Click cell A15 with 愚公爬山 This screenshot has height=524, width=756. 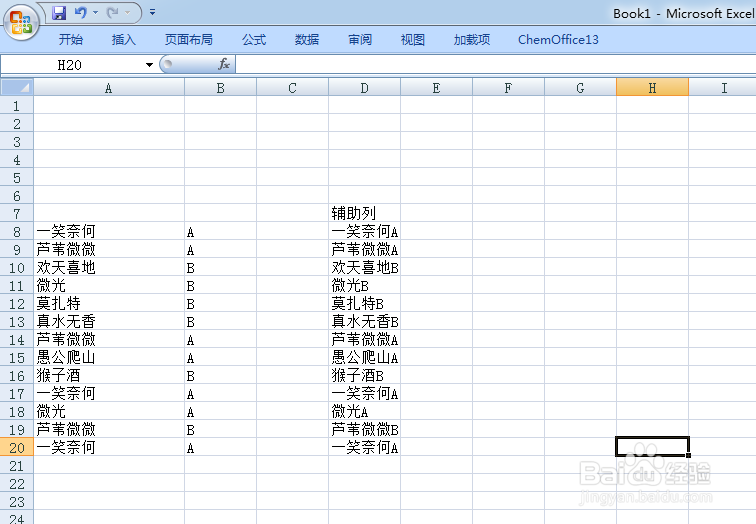click(109, 358)
